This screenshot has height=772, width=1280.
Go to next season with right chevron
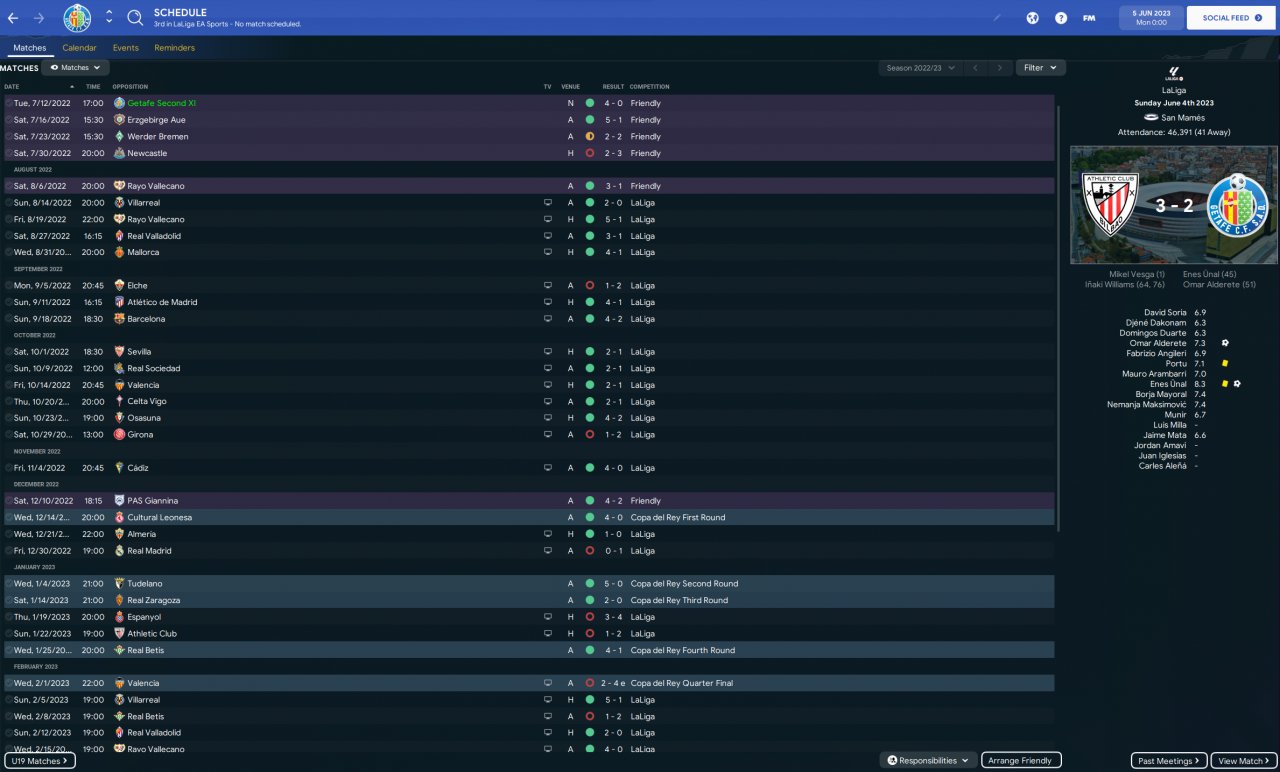click(1000, 68)
